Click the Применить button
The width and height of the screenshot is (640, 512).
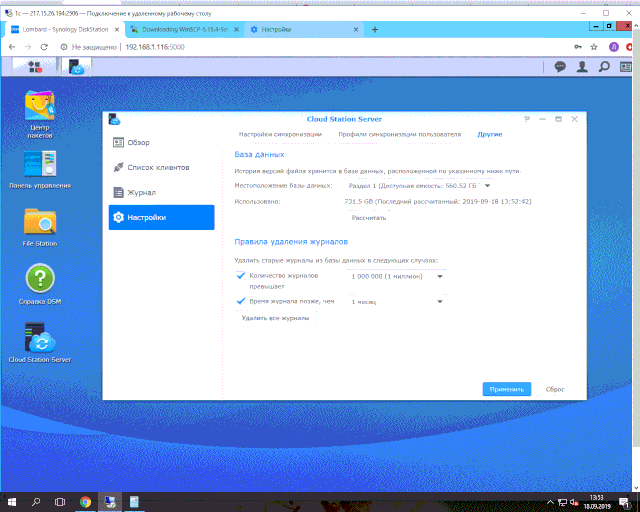tap(507, 389)
